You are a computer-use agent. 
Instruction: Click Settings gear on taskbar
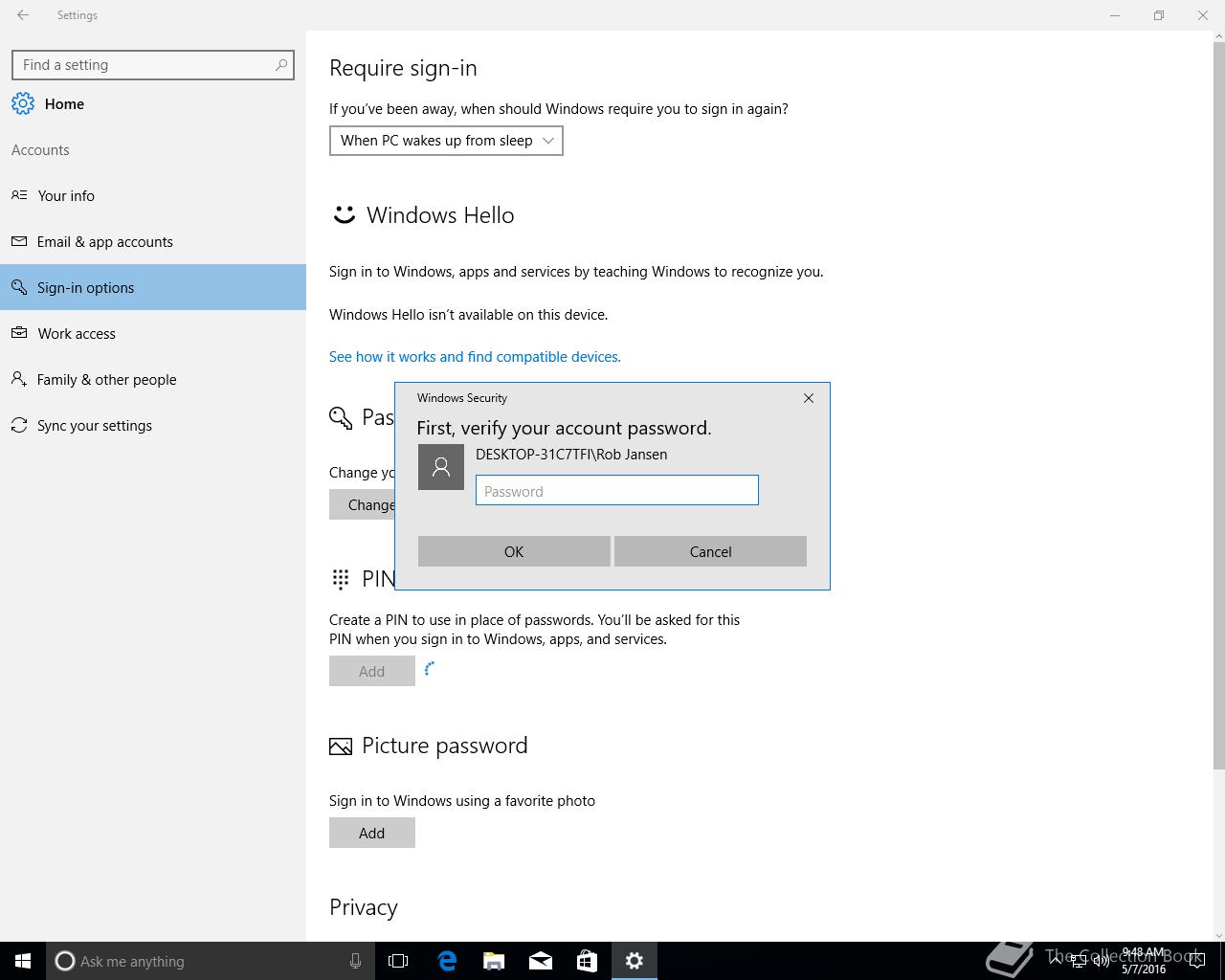(635, 961)
